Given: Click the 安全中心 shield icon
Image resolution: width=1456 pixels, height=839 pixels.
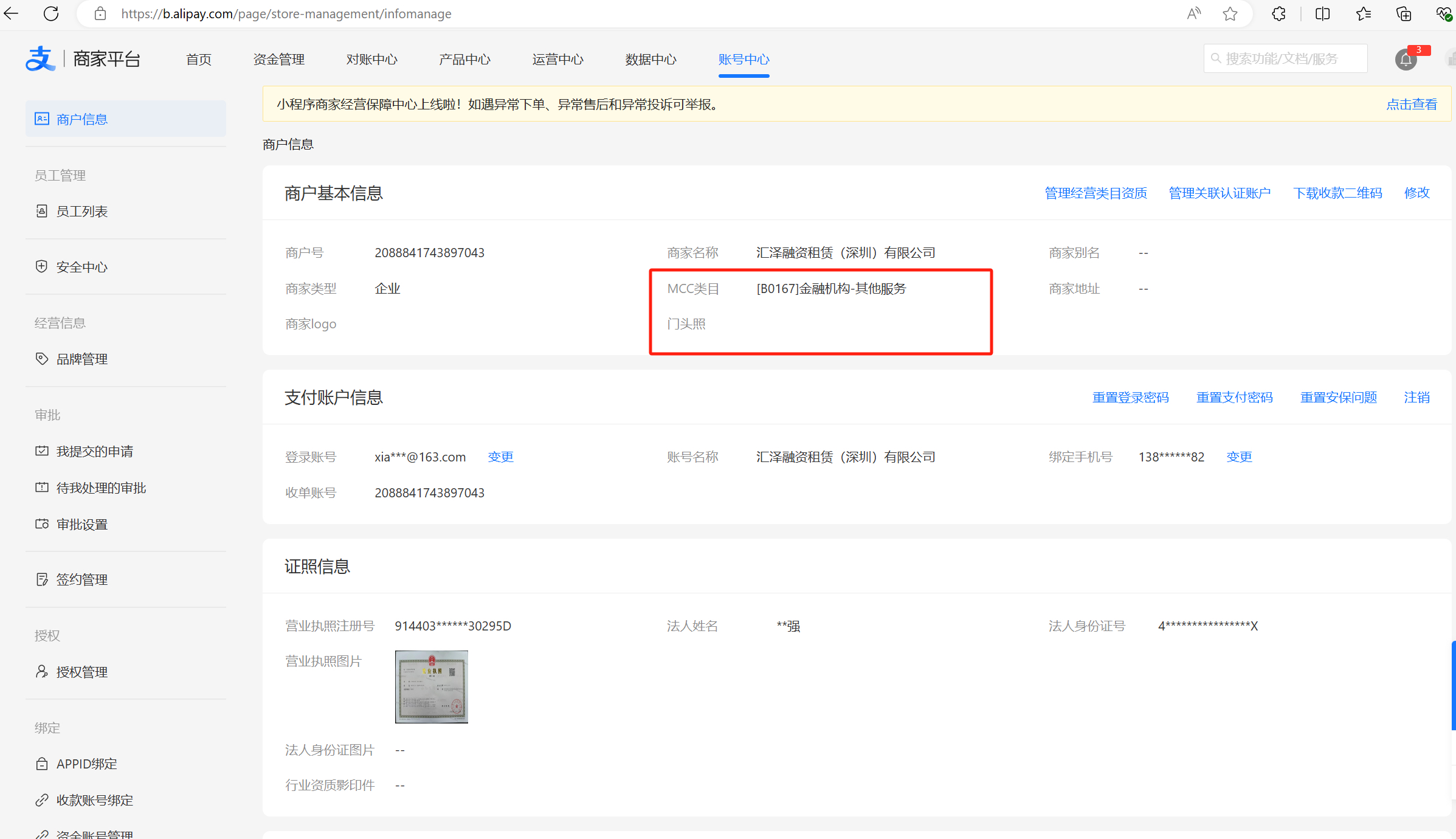Looking at the screenshot, I should [41, 266].
